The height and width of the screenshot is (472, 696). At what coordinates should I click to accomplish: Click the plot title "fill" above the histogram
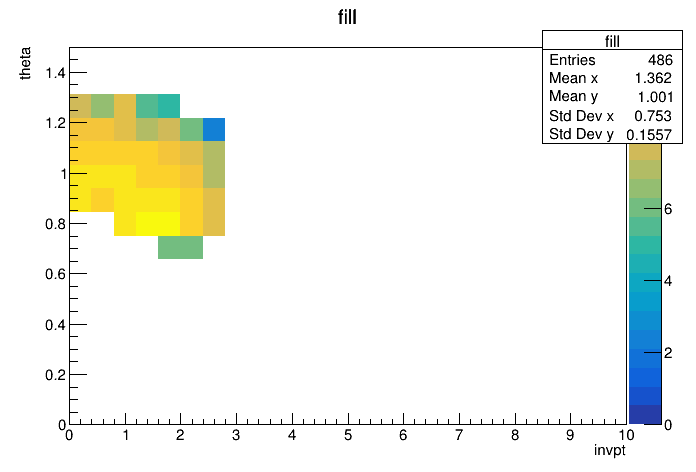point(347,18)
